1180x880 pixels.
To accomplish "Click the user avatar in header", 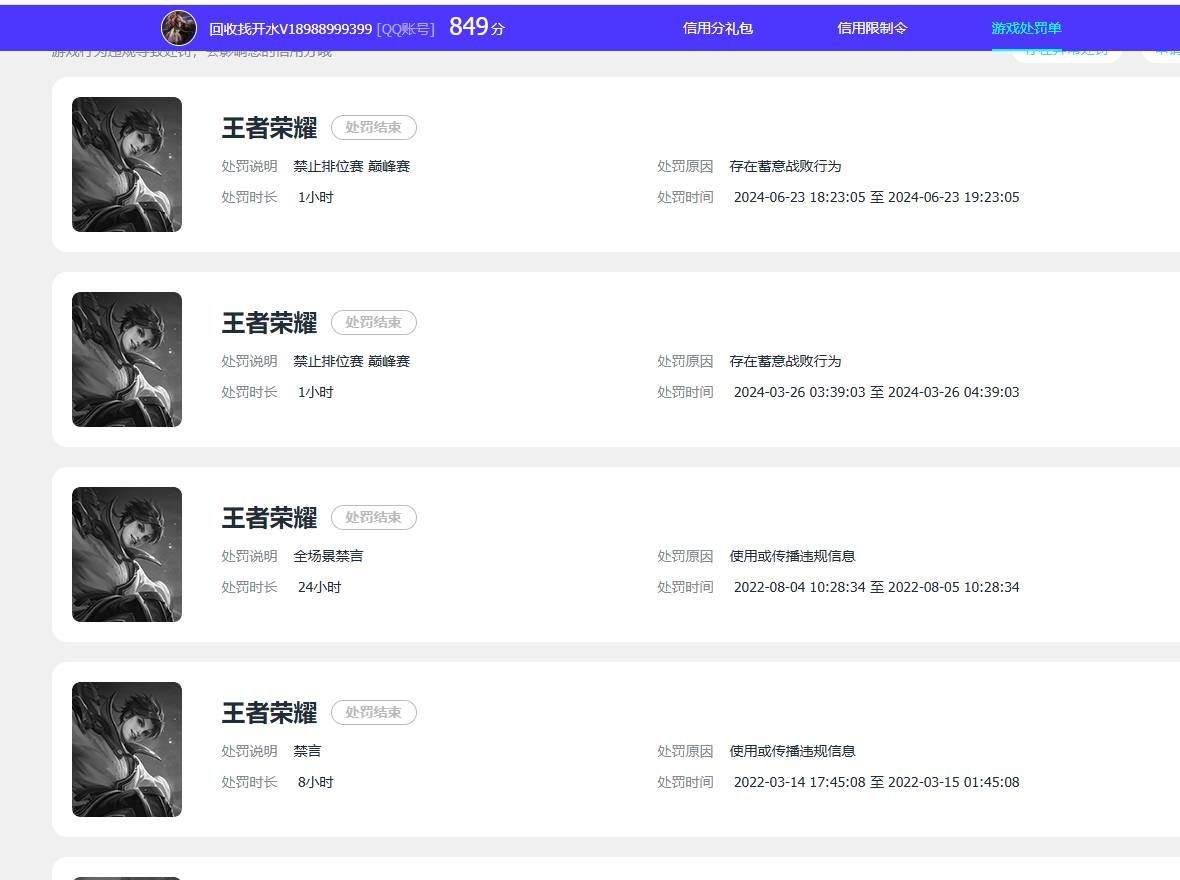I will pyautogui.click(x=179, y=28).
